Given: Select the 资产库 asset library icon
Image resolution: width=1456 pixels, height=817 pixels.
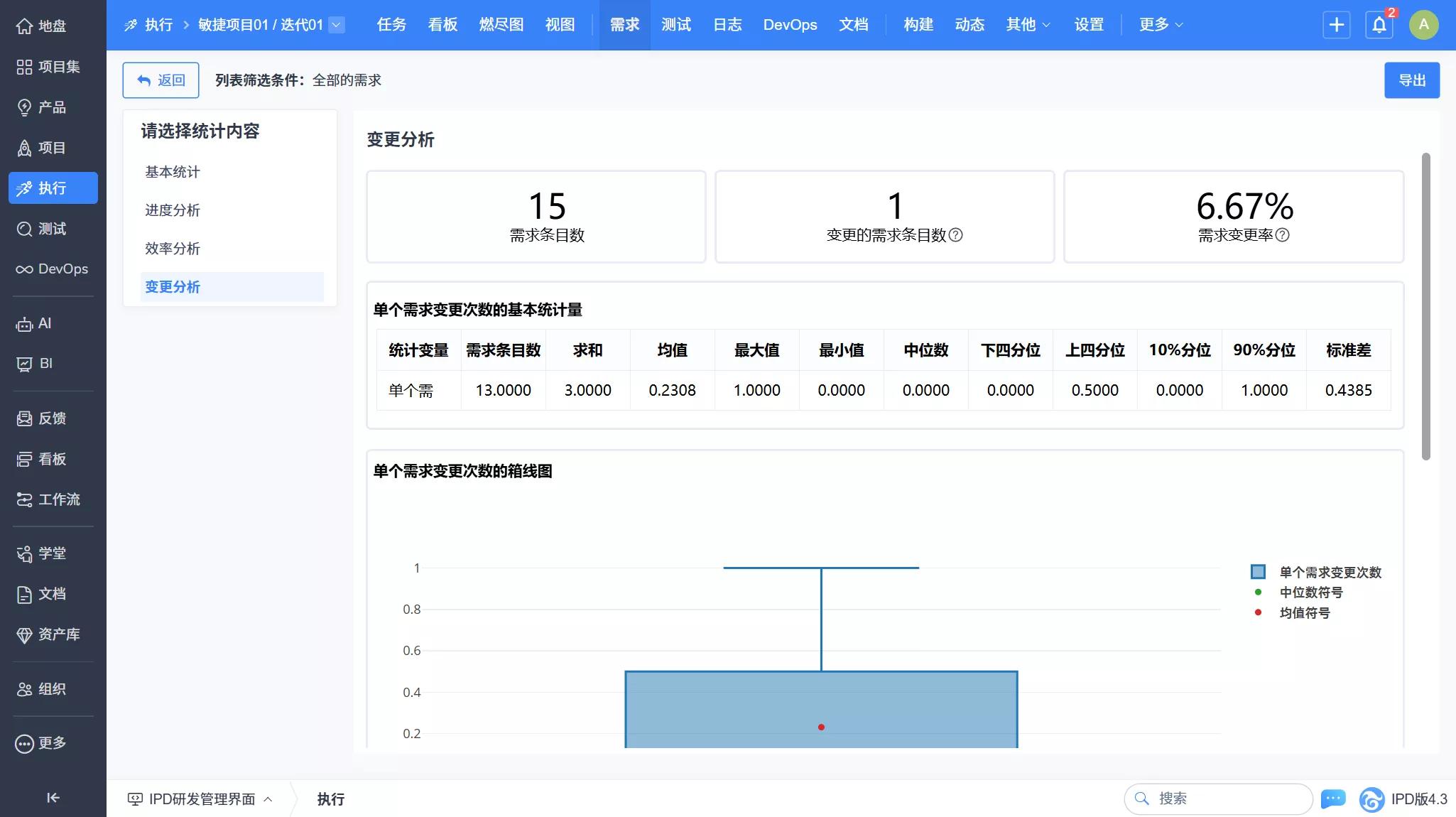Looking at the screenshot, I should (x=26, y=634).
